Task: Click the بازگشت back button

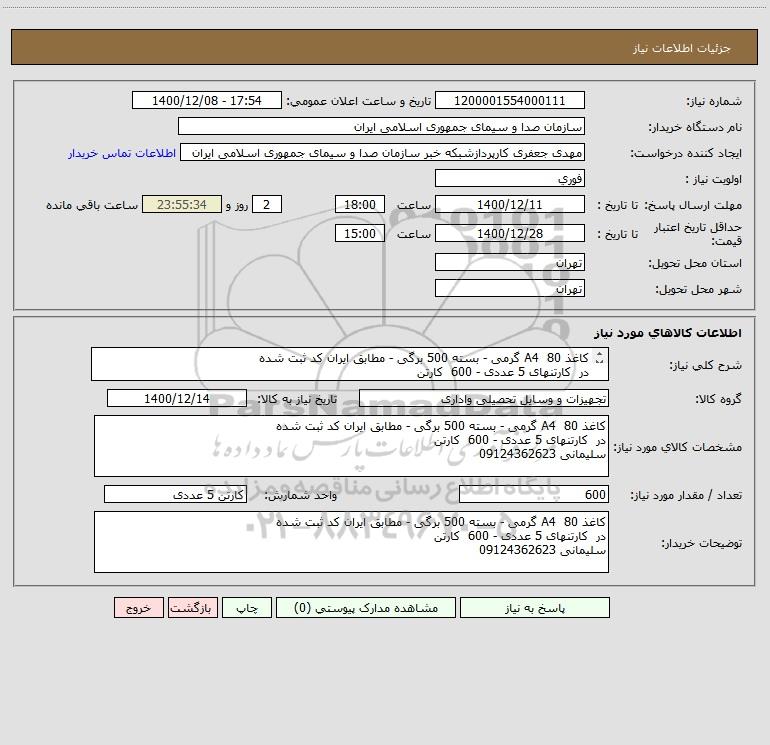Action: 192,608
